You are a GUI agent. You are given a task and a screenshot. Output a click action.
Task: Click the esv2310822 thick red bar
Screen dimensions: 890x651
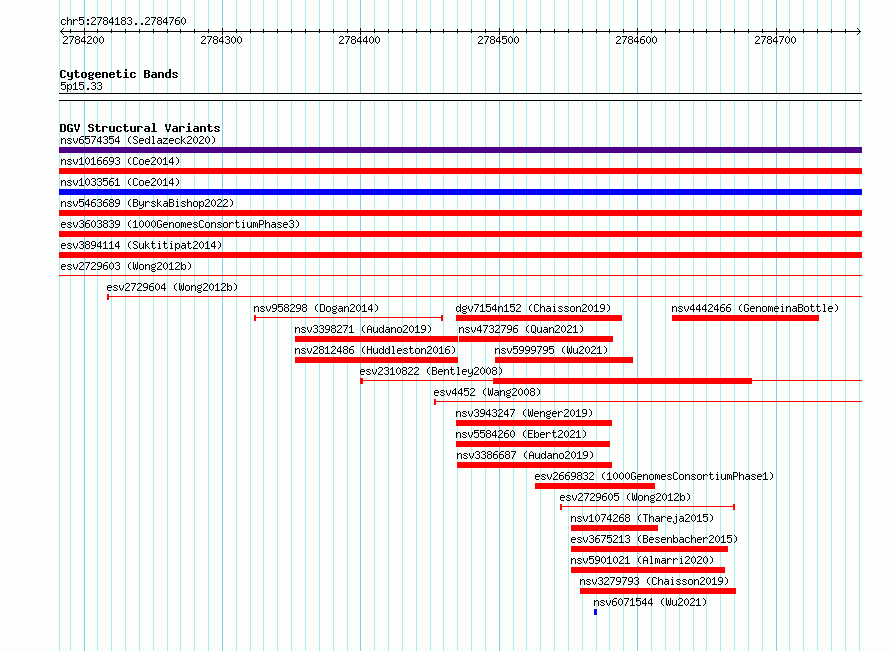coord(623,381)
